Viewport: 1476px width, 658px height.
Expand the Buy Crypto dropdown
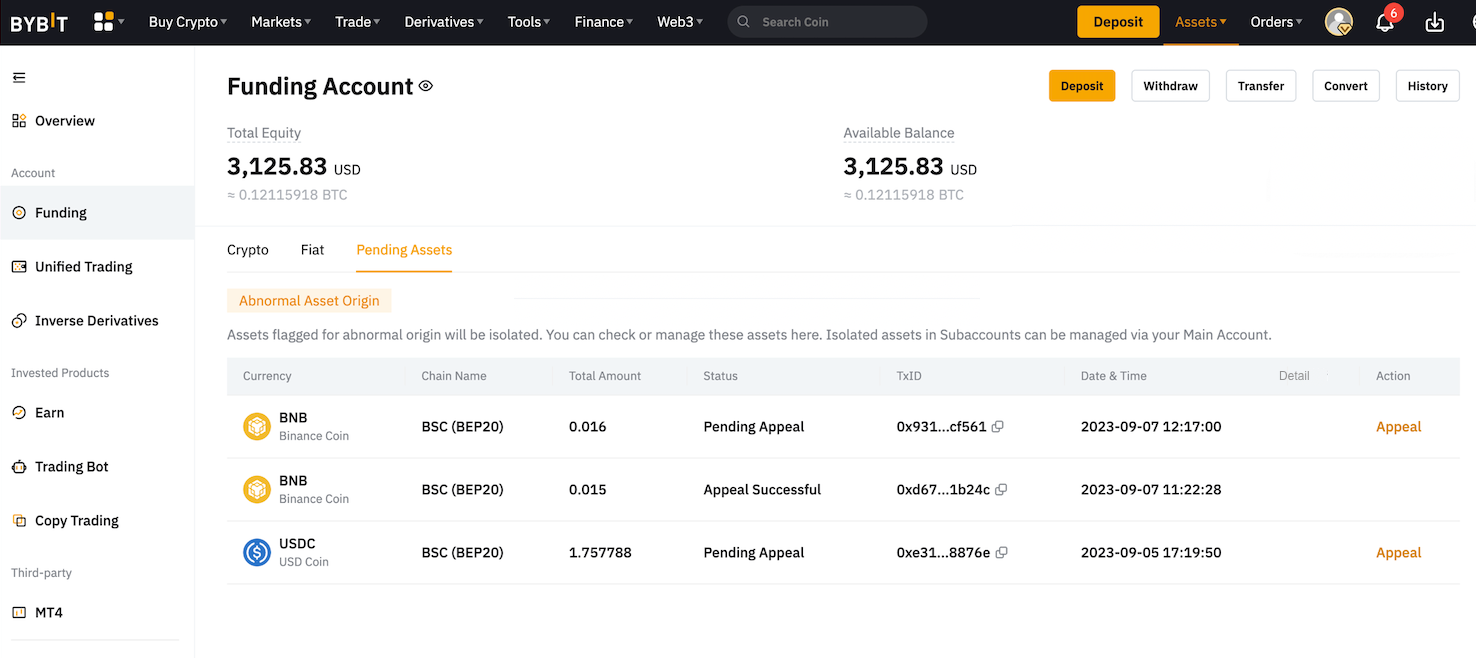(x=187, y=22)
